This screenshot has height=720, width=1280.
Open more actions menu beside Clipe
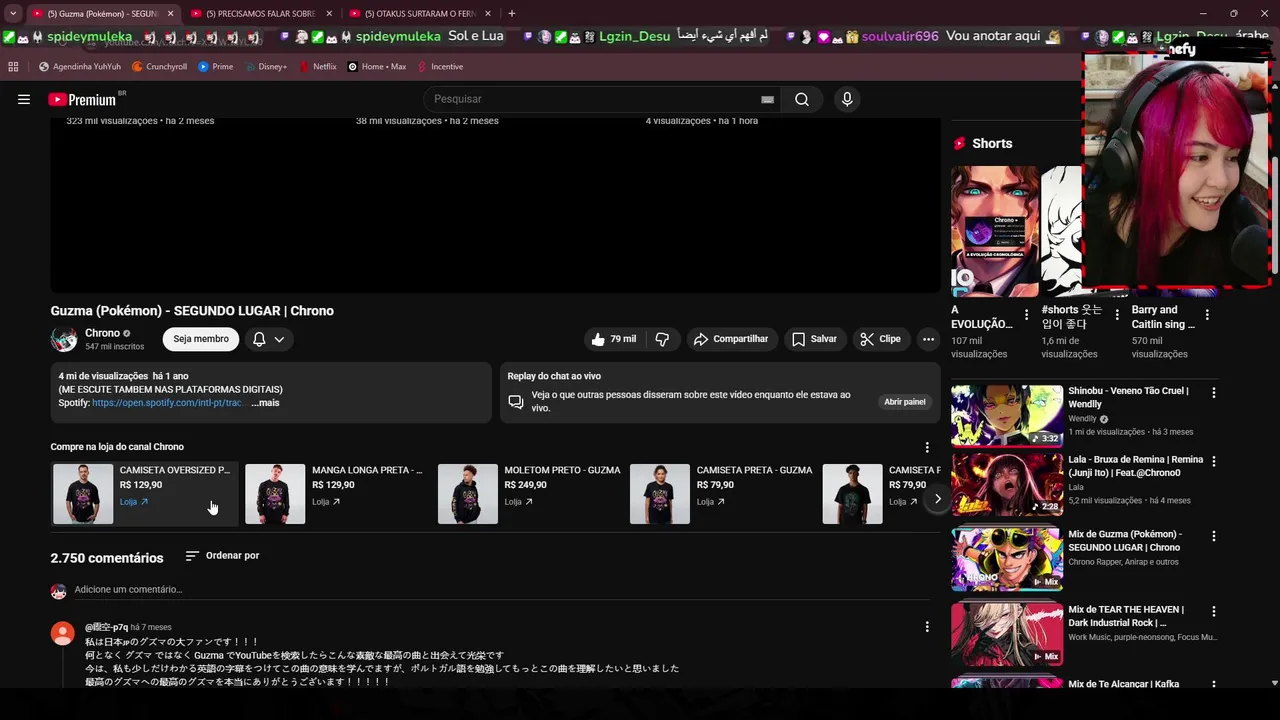[x=928, y=339]
